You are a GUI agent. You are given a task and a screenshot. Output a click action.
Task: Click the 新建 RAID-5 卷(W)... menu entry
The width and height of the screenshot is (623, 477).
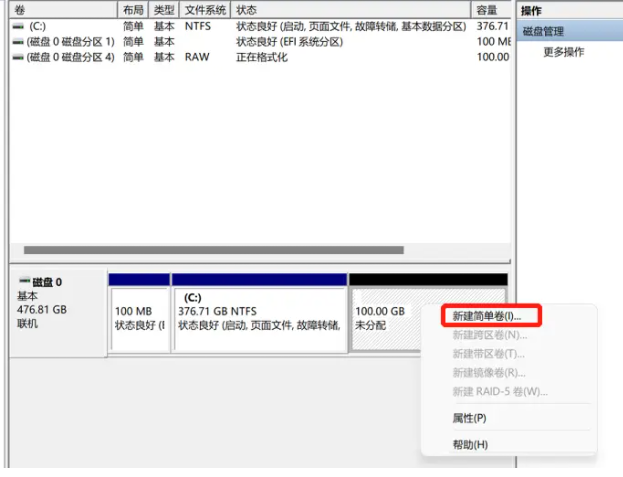pyautogui.click(x=499, y=391)
